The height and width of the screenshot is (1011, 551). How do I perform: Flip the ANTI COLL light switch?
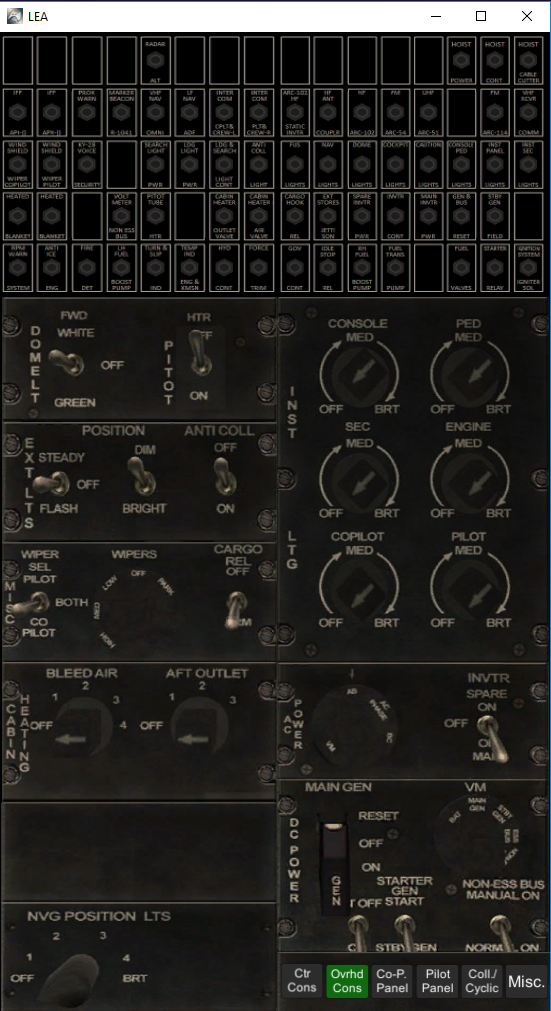coord(225,476)
